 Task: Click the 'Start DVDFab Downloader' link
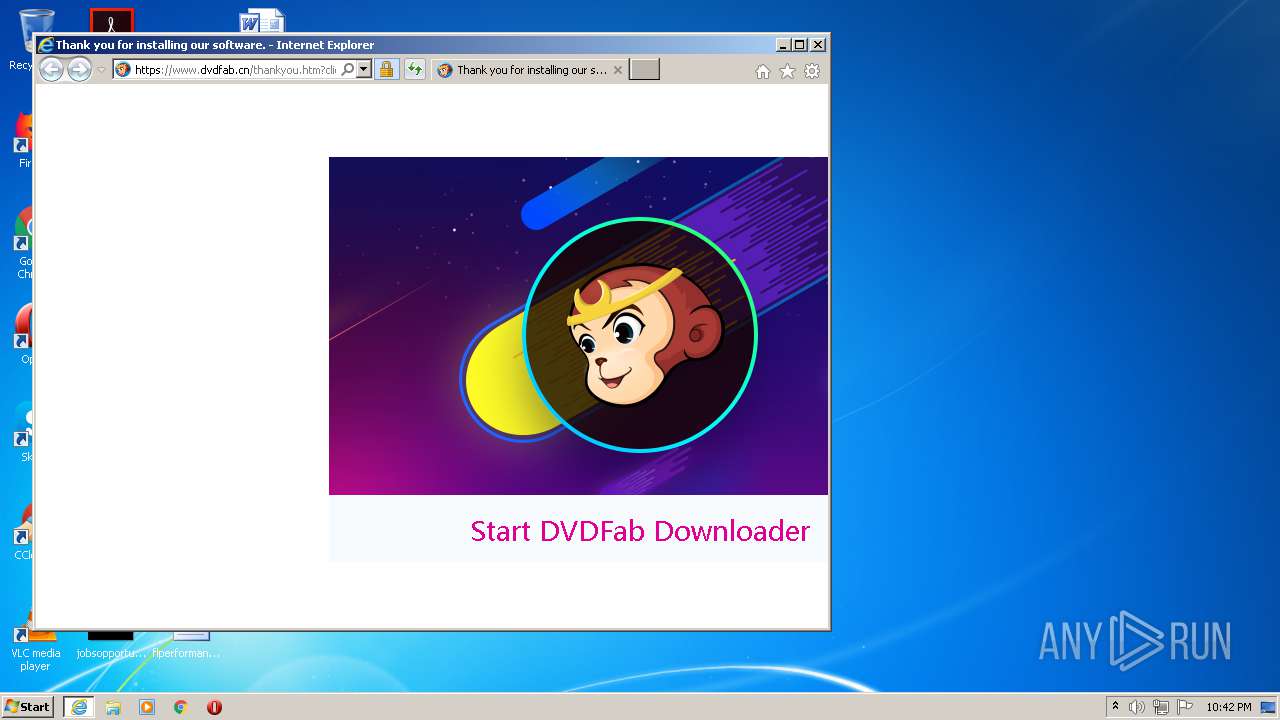point(640,531)
